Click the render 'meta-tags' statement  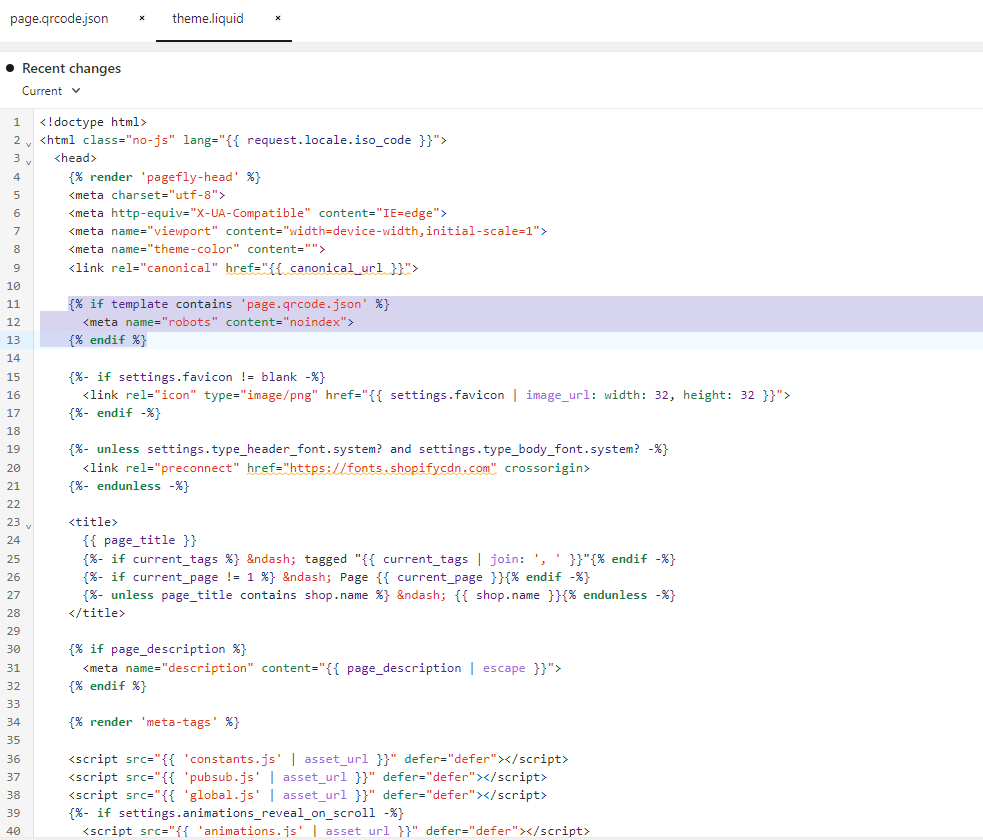coord(154,722)
